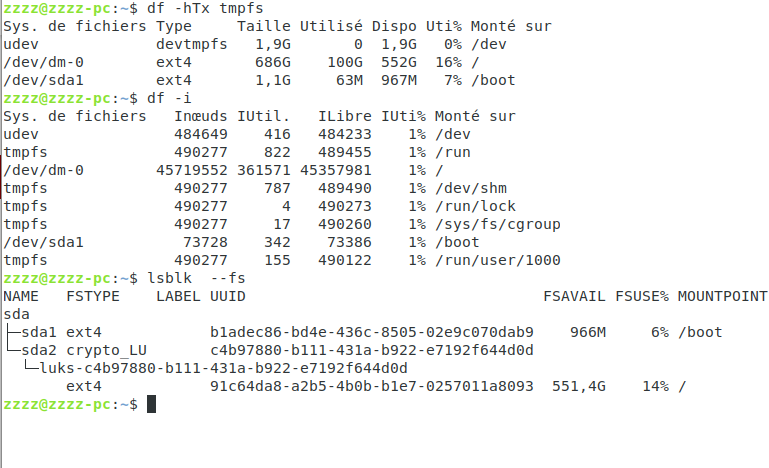Viewport: 769px width, 468px height.
Task: Click the 'lsblk --fs' command text
Action: (x=196, y=278)
